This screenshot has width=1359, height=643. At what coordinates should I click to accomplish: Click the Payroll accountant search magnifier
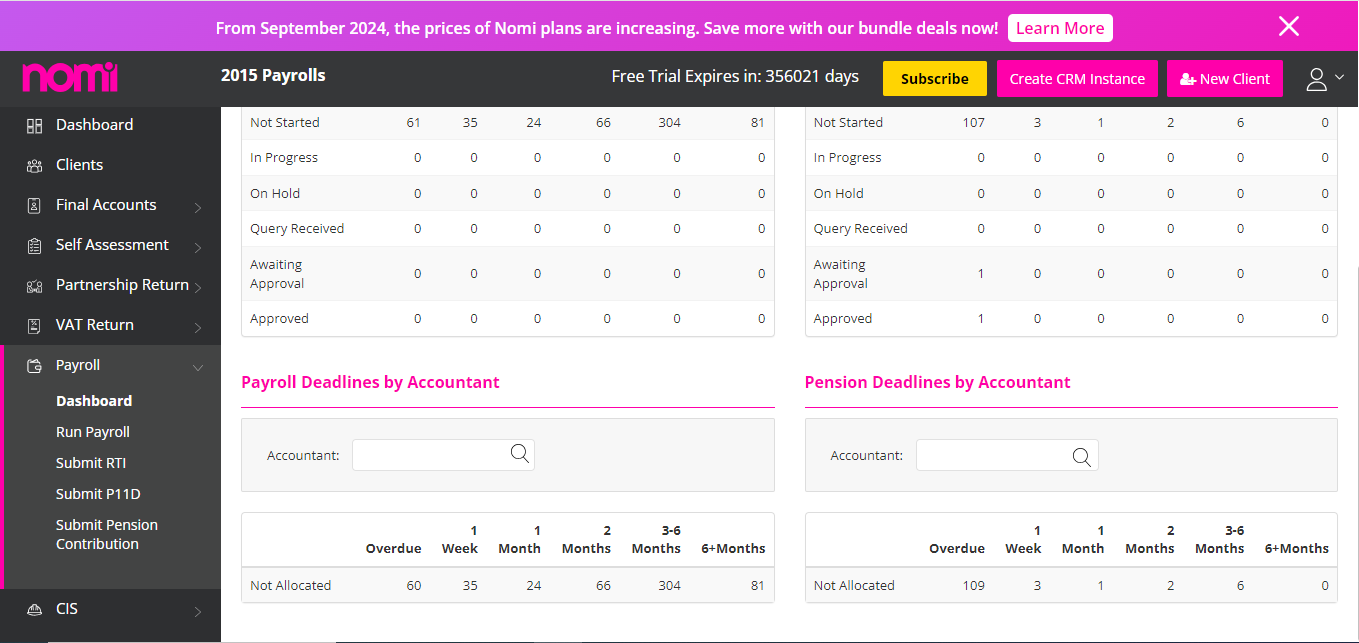pos(520,454)
